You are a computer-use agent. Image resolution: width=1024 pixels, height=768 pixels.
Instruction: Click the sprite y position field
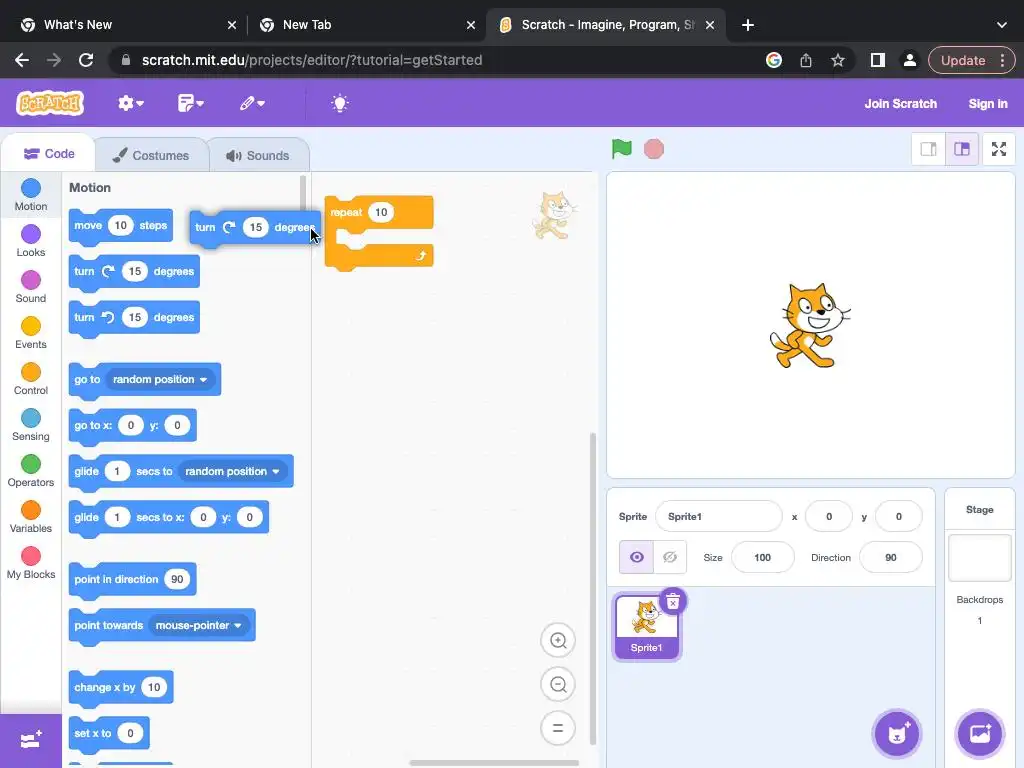pyautogui.click(x=899, y=517)
